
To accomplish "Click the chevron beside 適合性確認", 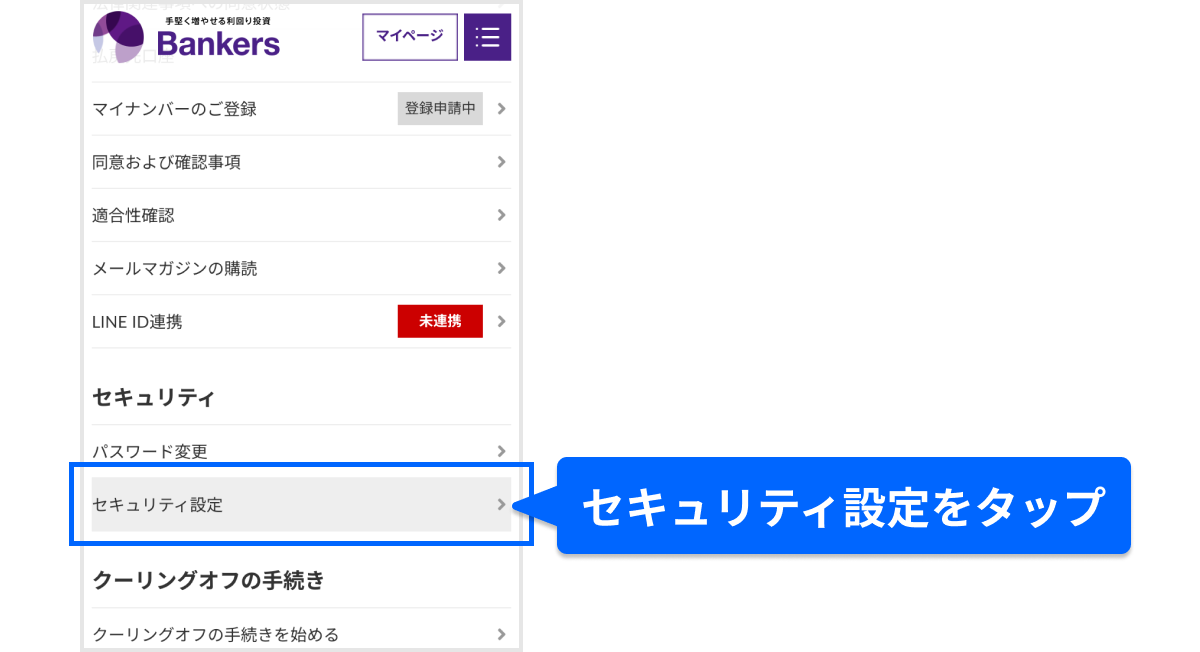I will [501, 215].
